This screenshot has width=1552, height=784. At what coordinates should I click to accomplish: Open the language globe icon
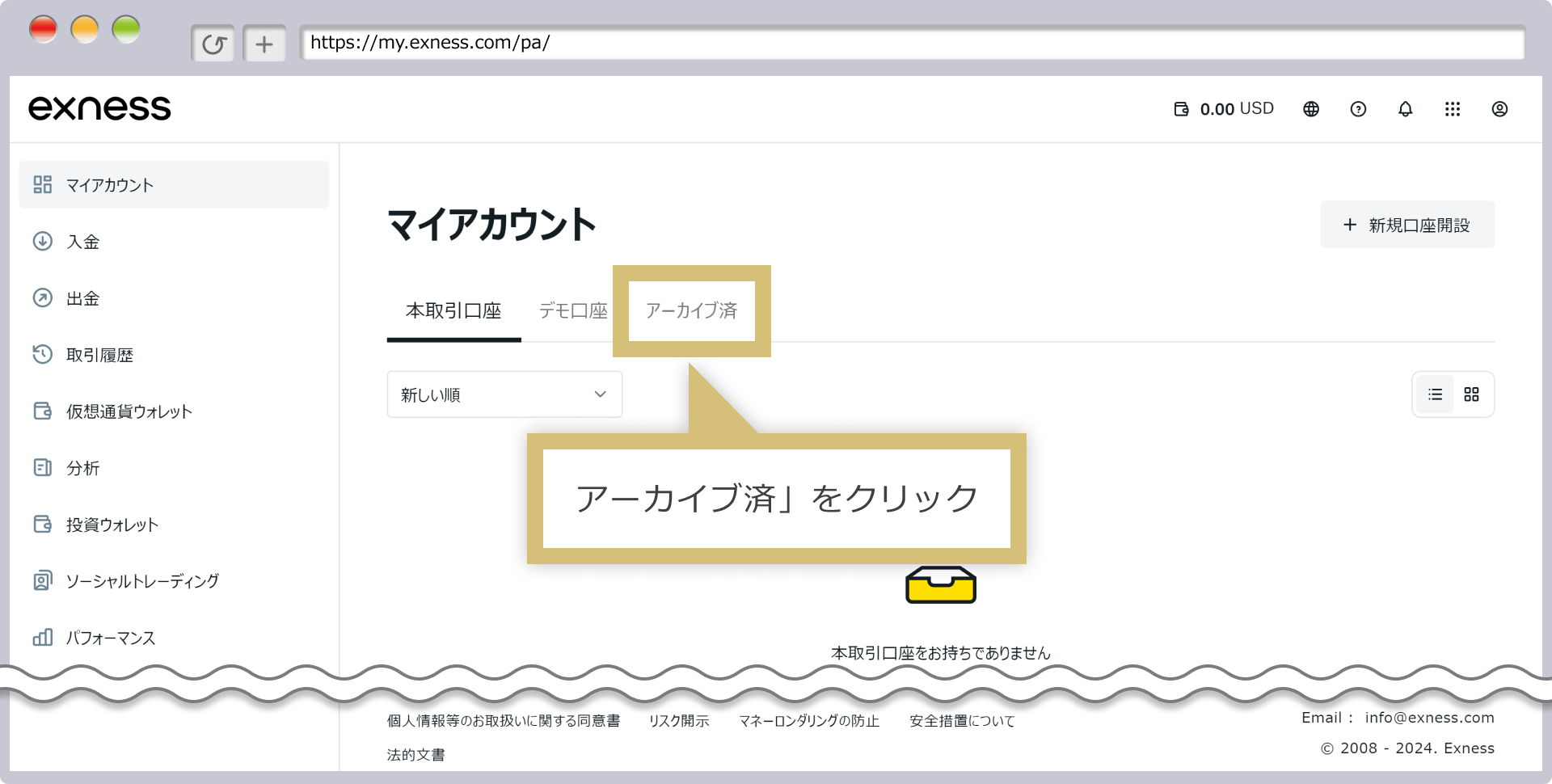pyautogui.click(x=1311, y=109)
